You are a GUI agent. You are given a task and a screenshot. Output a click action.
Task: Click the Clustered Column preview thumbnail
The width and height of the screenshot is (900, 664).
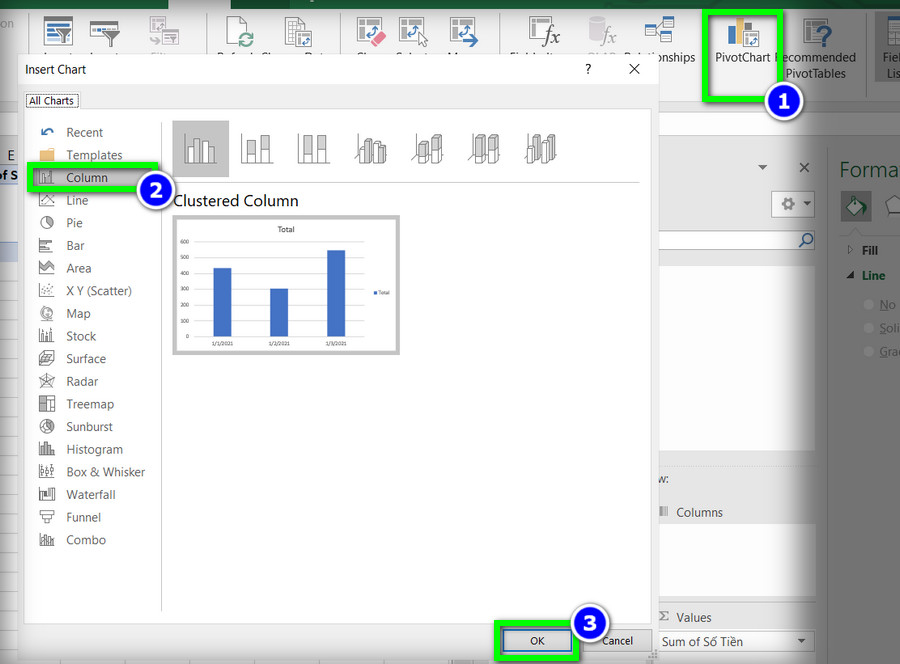(x=286, y=285)
